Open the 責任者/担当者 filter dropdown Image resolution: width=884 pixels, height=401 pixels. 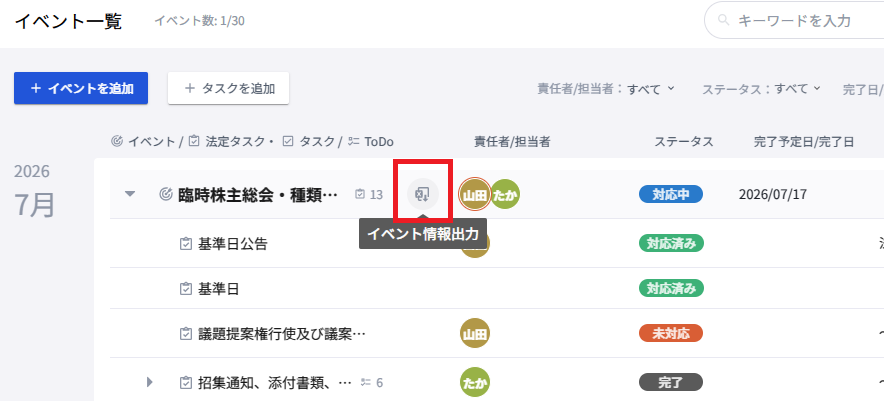[606, 89]
